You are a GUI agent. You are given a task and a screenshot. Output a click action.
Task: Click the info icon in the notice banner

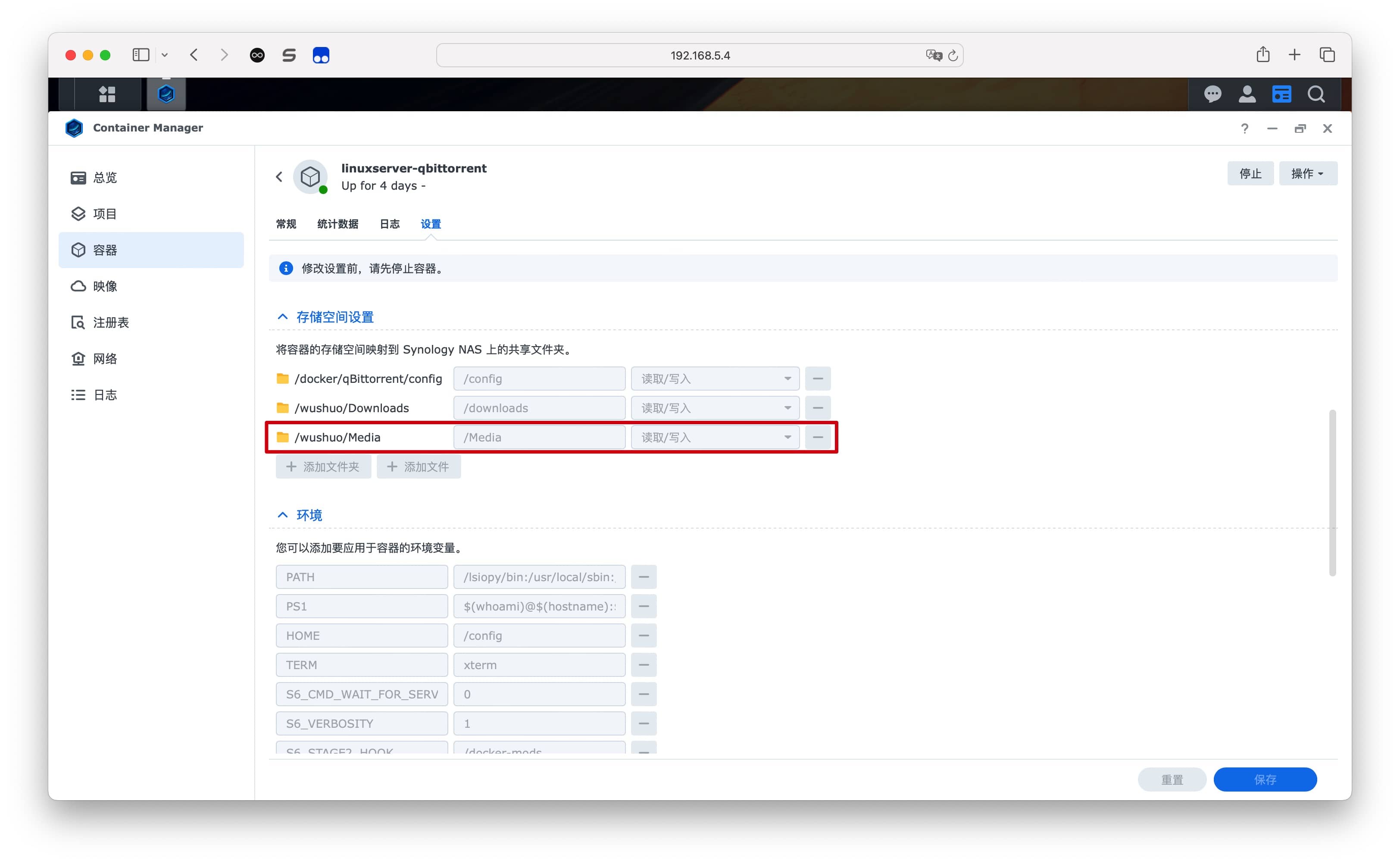286,268
